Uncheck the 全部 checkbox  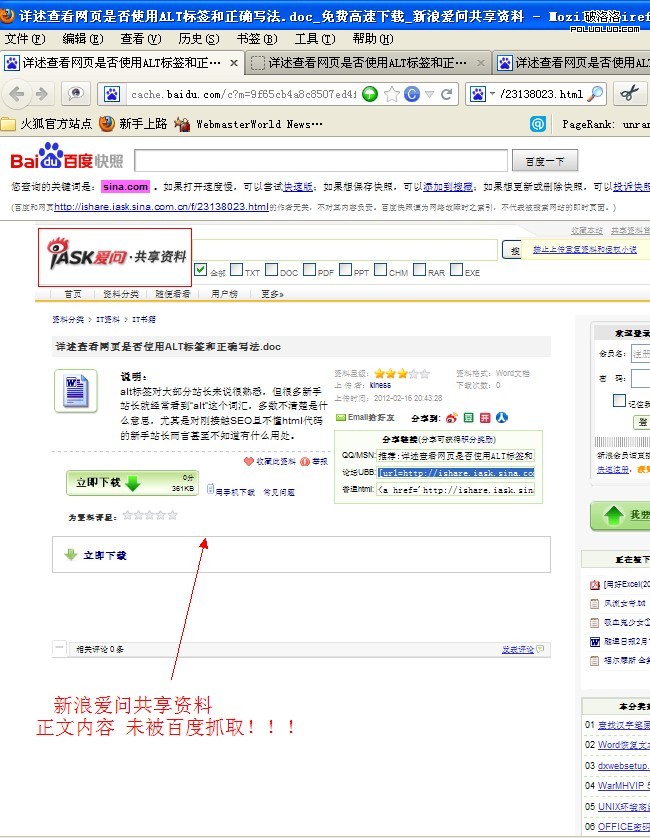[200, 271]
